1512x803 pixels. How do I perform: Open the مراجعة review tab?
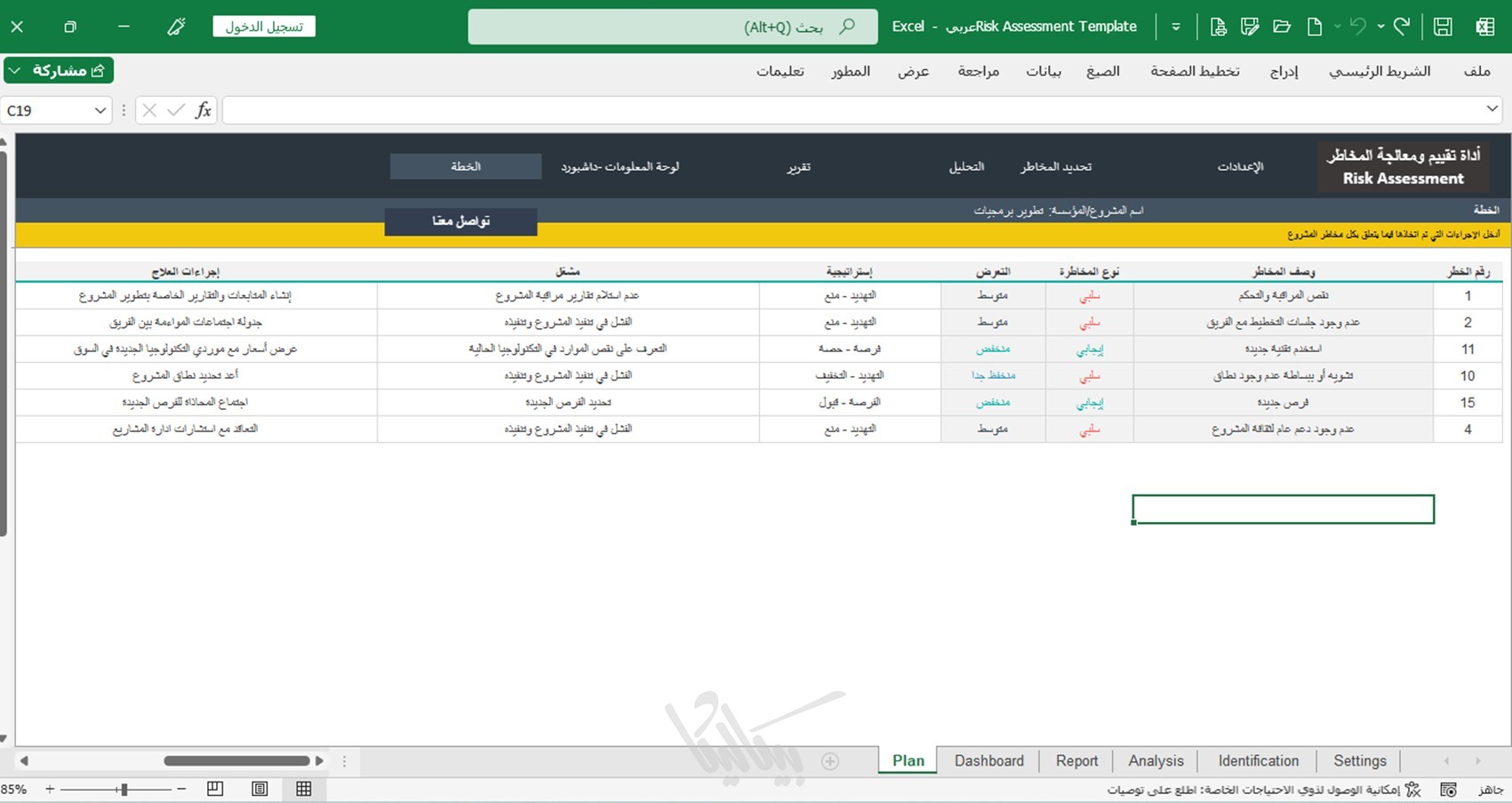click(979, 71)
